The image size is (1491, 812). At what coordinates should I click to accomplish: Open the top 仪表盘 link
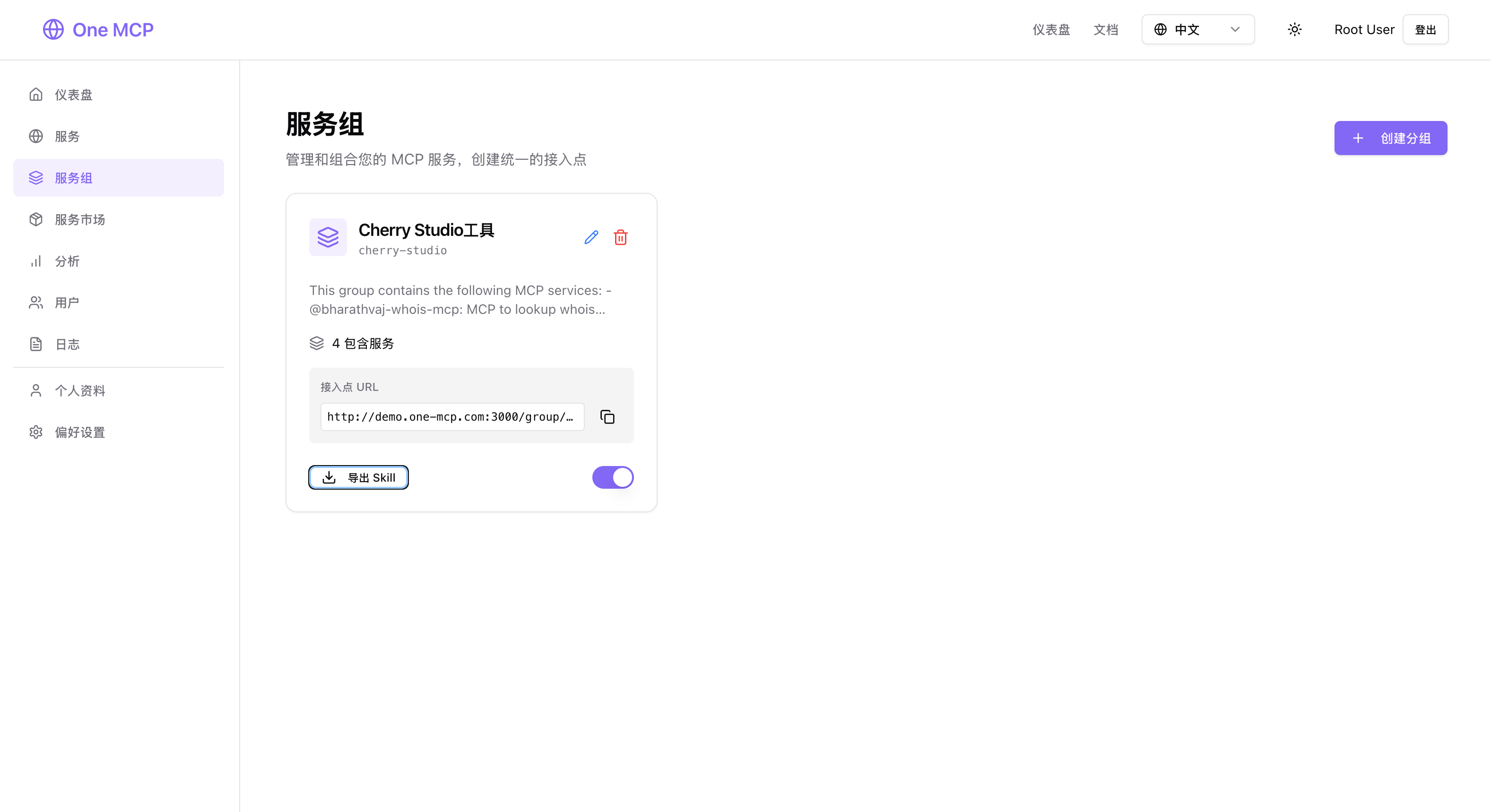click(1051, 29)
